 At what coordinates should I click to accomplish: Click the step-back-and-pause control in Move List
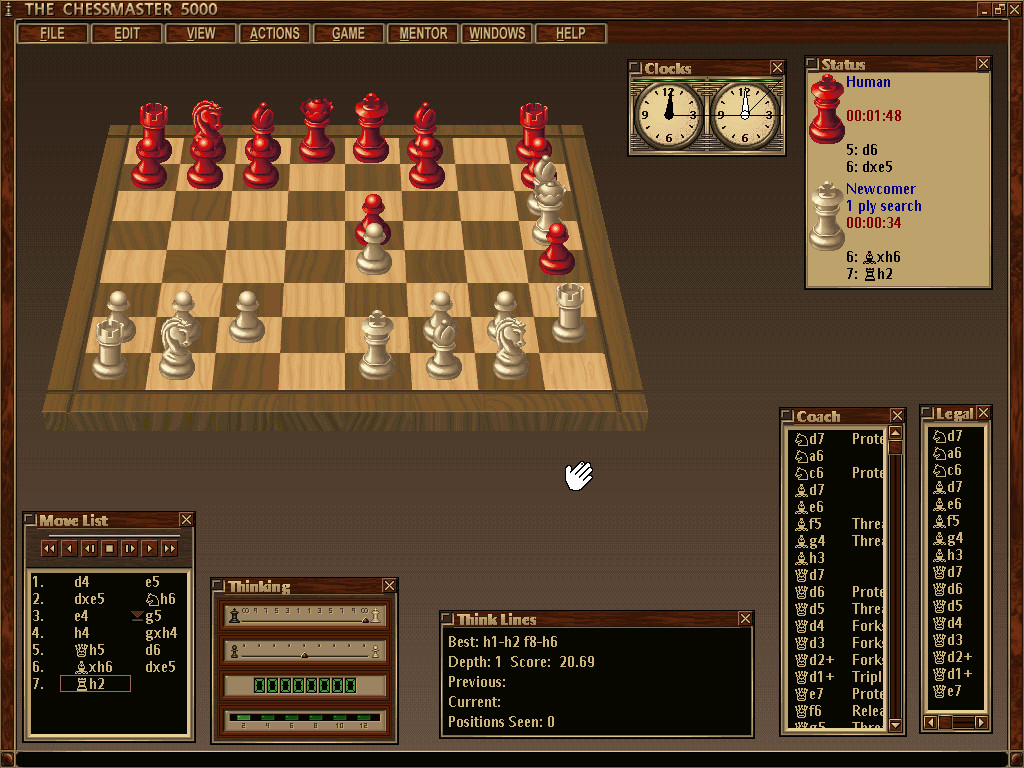coord(89,549)
